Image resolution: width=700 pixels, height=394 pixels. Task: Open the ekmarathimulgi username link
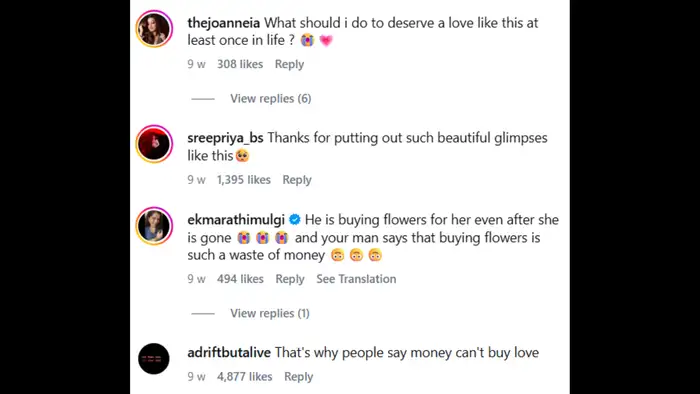(236, 220)
